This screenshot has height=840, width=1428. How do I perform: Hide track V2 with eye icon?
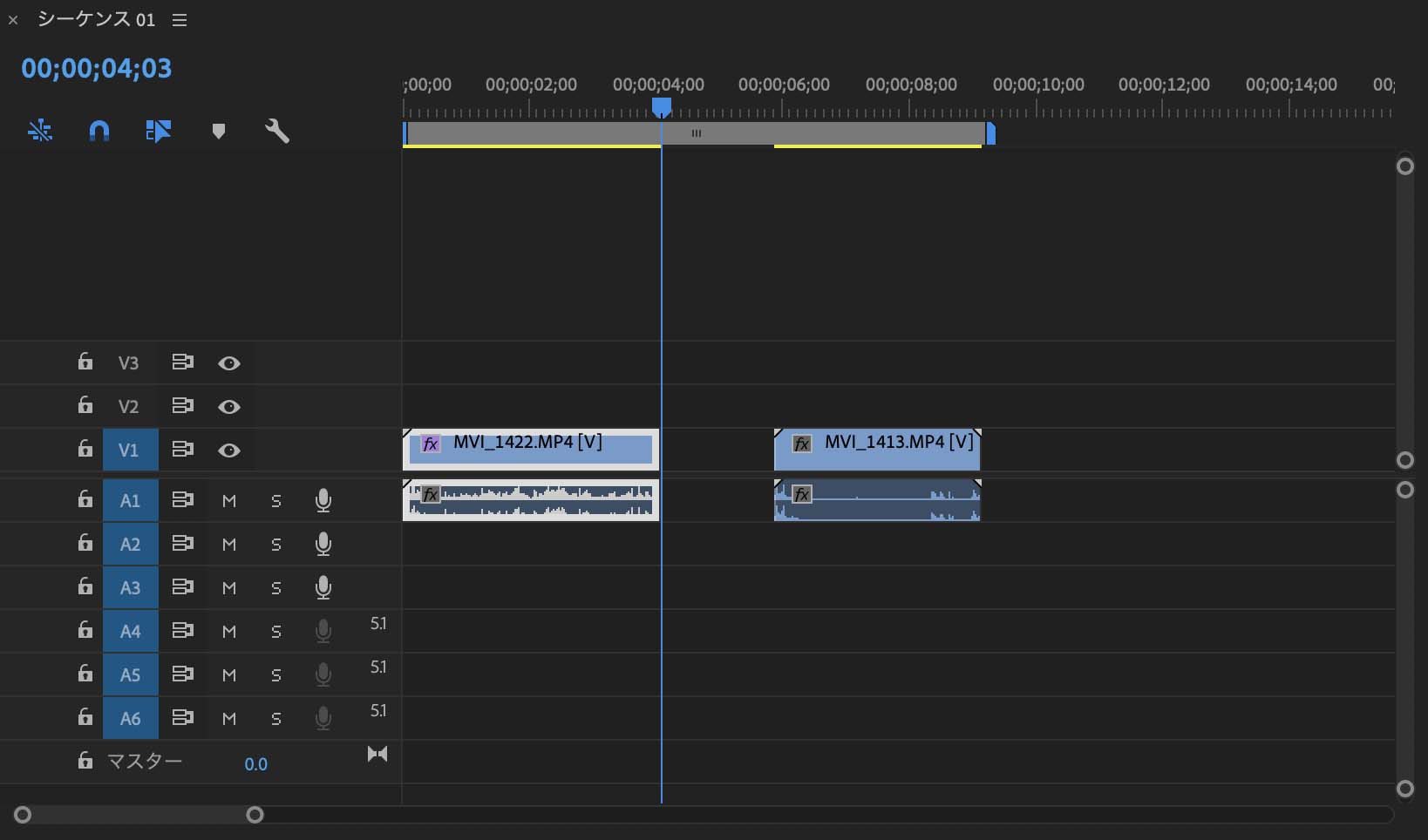pyautogui.click(x=229, y=407)
